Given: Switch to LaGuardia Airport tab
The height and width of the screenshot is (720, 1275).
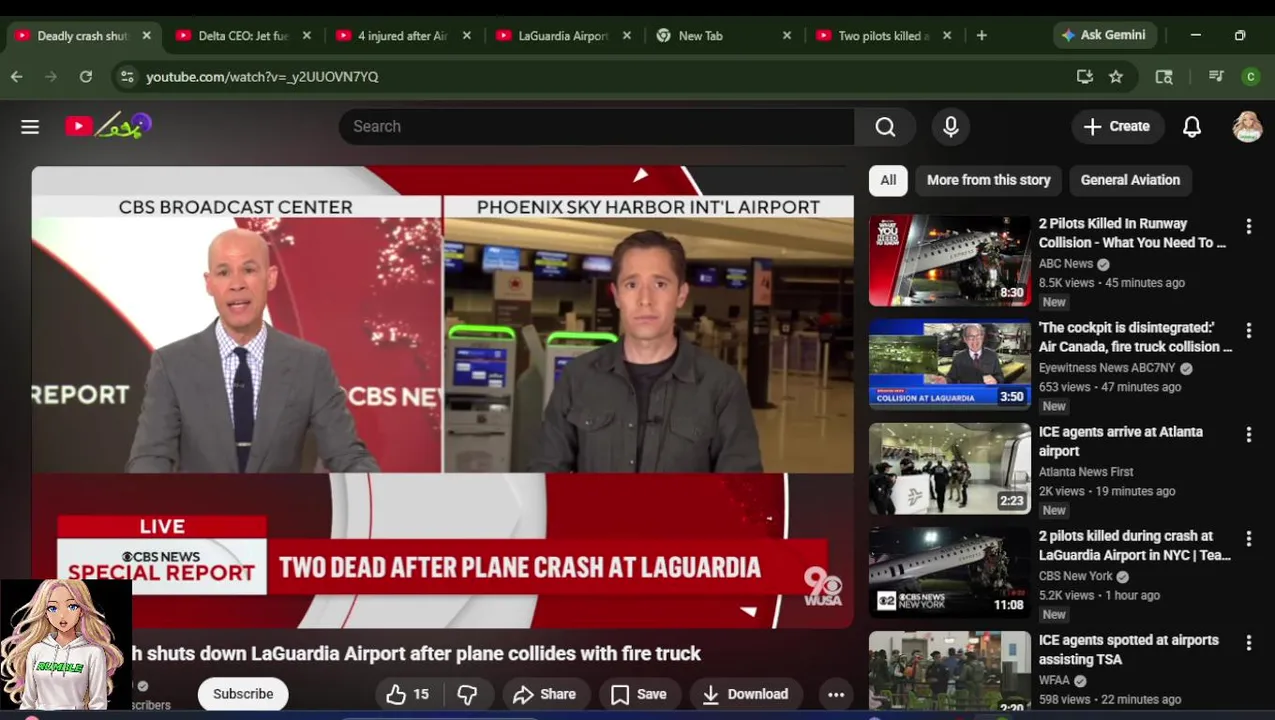Looking at the screenshot, I should click(563, 36).
